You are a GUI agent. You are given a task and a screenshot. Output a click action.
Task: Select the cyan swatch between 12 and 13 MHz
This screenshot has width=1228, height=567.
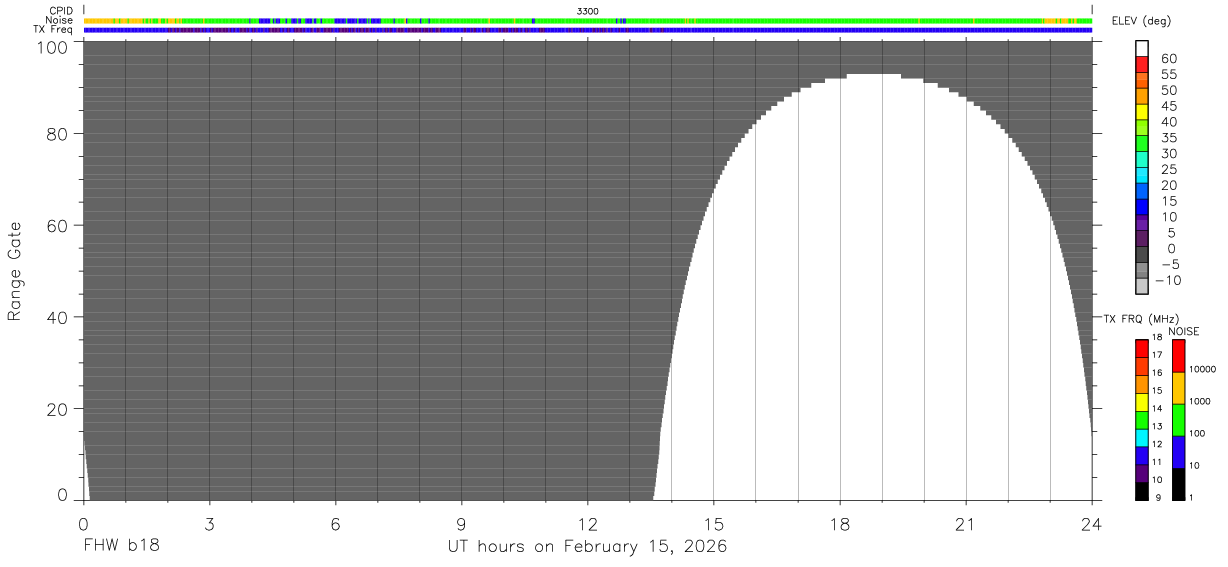click(1142, 437)
